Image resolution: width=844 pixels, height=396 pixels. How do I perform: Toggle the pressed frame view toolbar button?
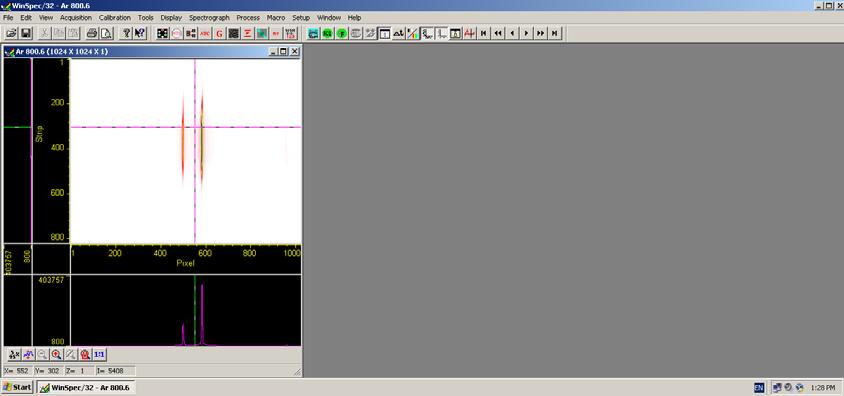coord(384,33)
